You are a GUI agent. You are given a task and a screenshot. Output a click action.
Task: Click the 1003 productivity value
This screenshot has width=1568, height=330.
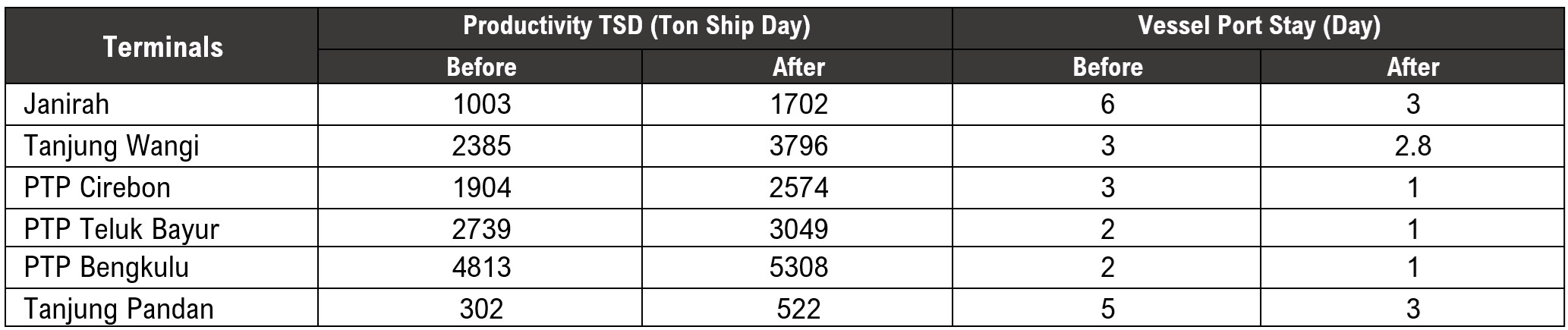[481, 104]
